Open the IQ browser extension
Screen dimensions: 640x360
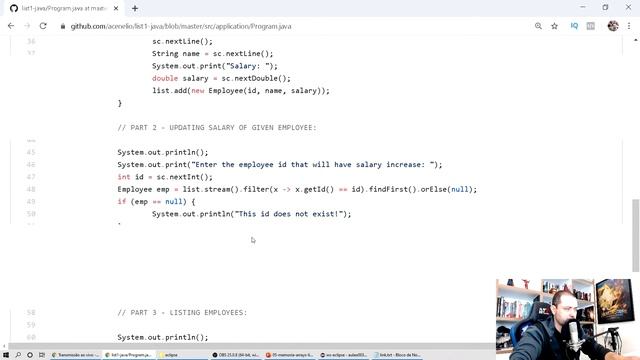pos(574,26)
